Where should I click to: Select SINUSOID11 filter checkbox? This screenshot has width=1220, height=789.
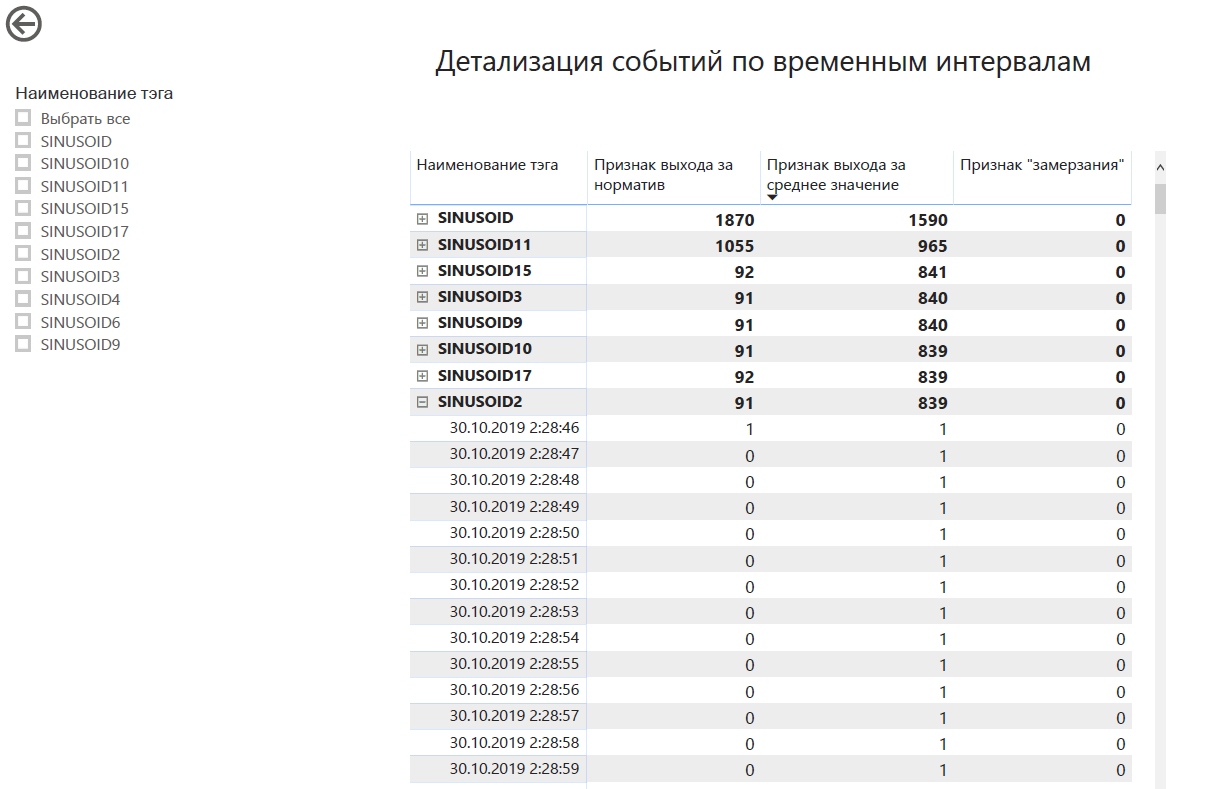(x=23, y=186)
